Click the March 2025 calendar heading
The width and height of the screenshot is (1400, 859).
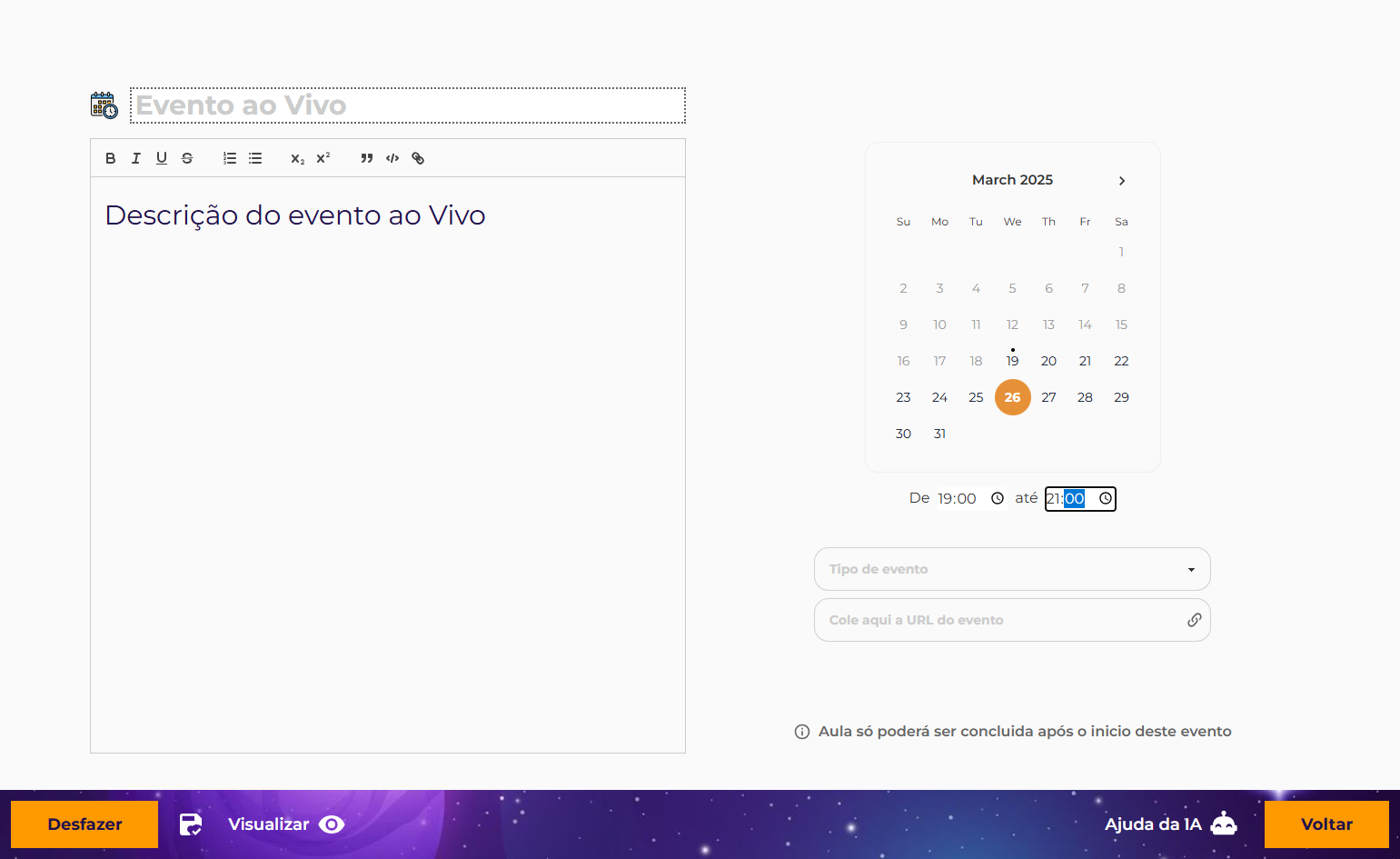1012,180
